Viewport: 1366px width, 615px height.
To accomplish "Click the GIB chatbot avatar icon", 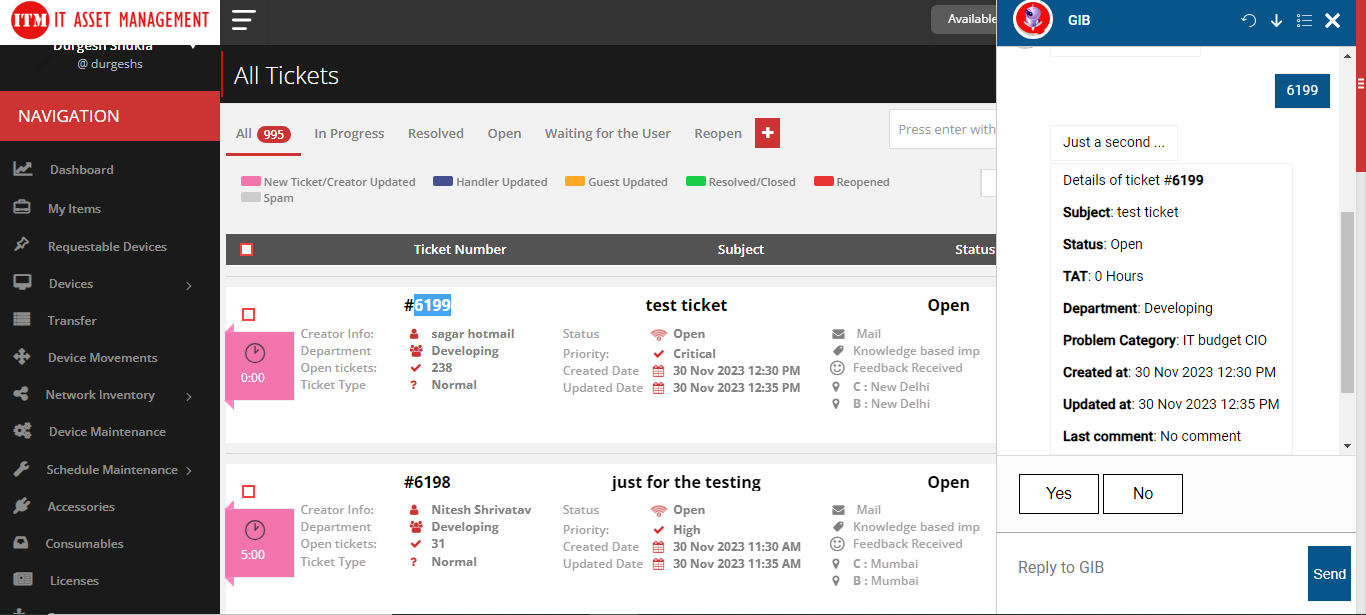I will pyautogui.click(x=1034, y=20).
